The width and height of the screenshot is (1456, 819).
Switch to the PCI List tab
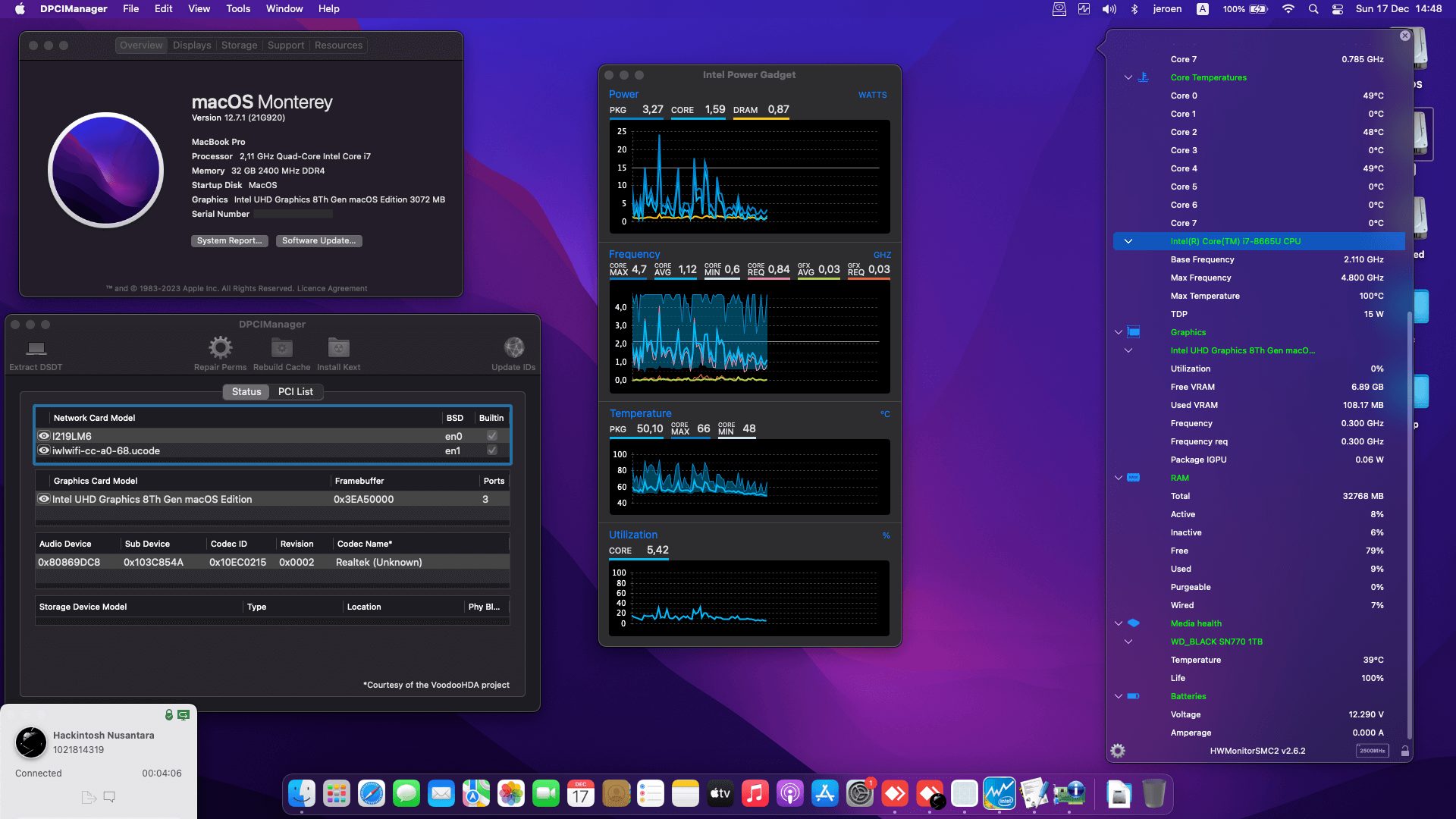click(295, 391)
